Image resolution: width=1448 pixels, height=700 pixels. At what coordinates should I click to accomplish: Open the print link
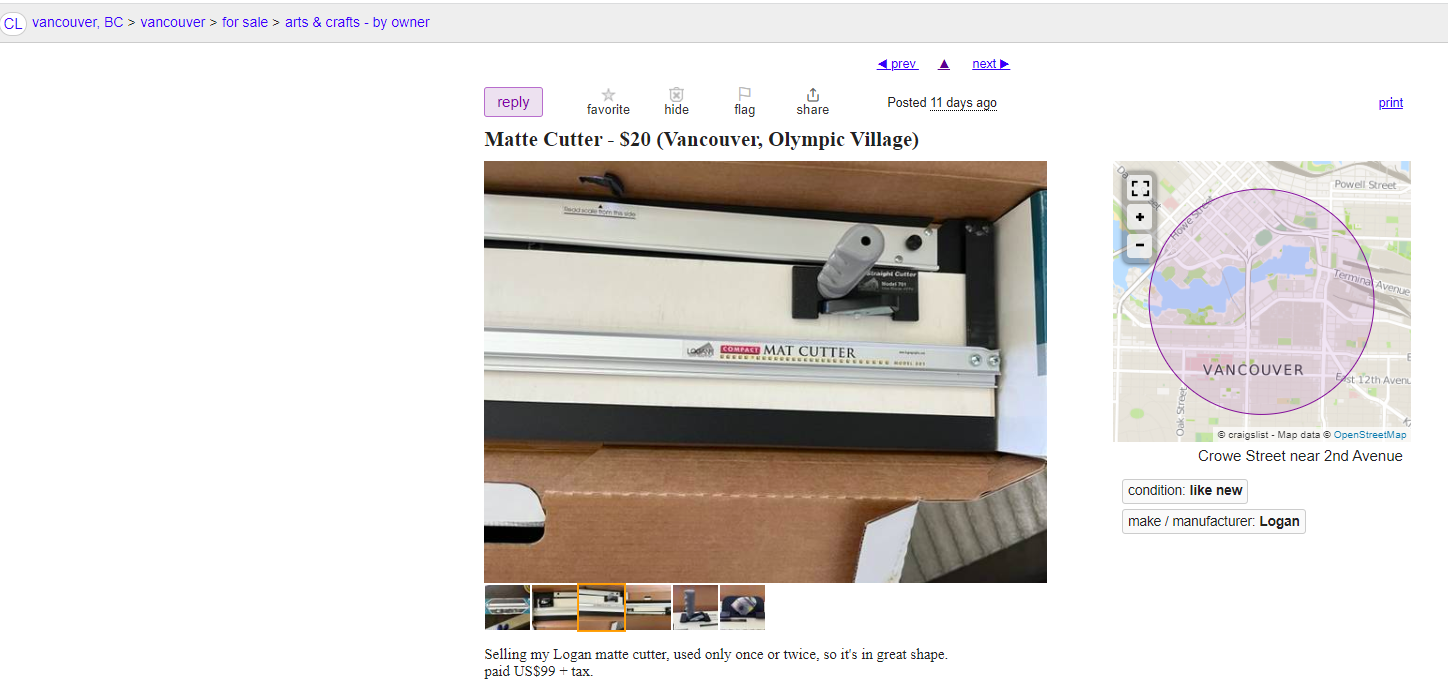tap(1391, 103)
